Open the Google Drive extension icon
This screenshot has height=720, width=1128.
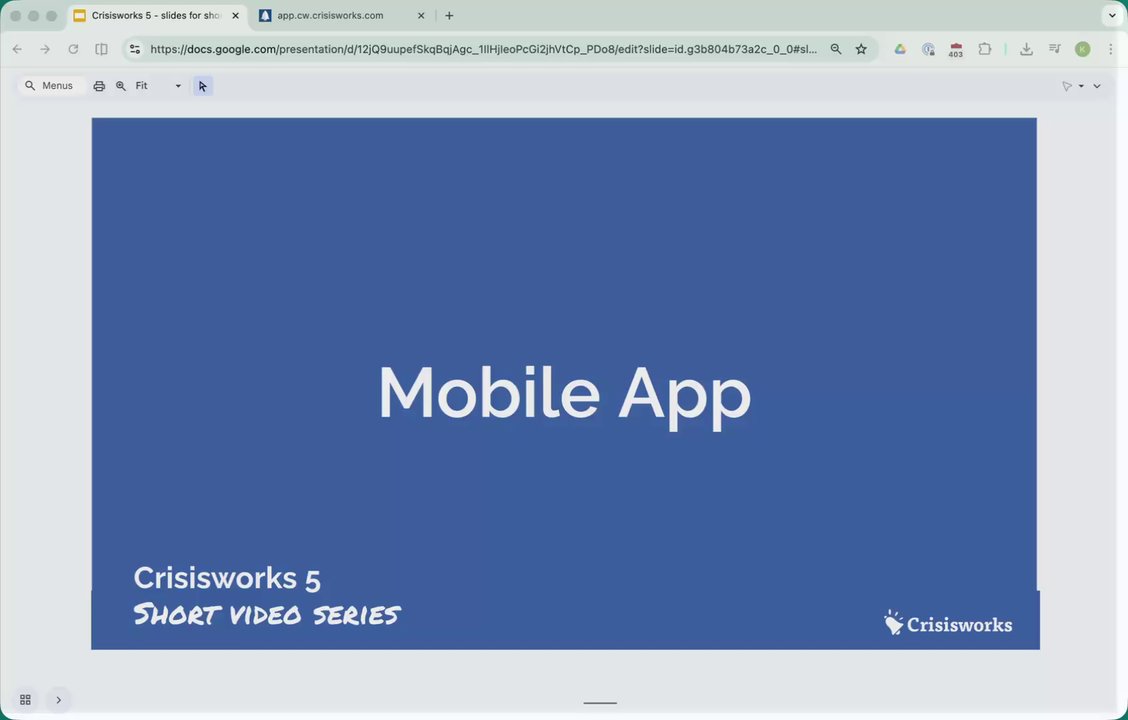900,49
